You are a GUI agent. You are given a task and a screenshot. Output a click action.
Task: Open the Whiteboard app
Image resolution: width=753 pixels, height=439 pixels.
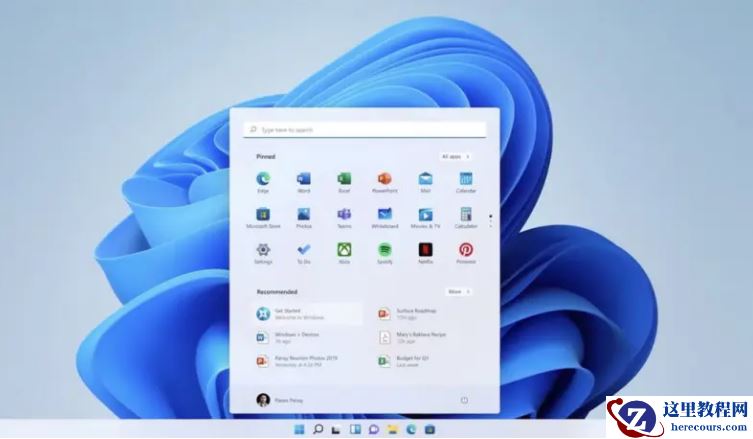point(384,218)
